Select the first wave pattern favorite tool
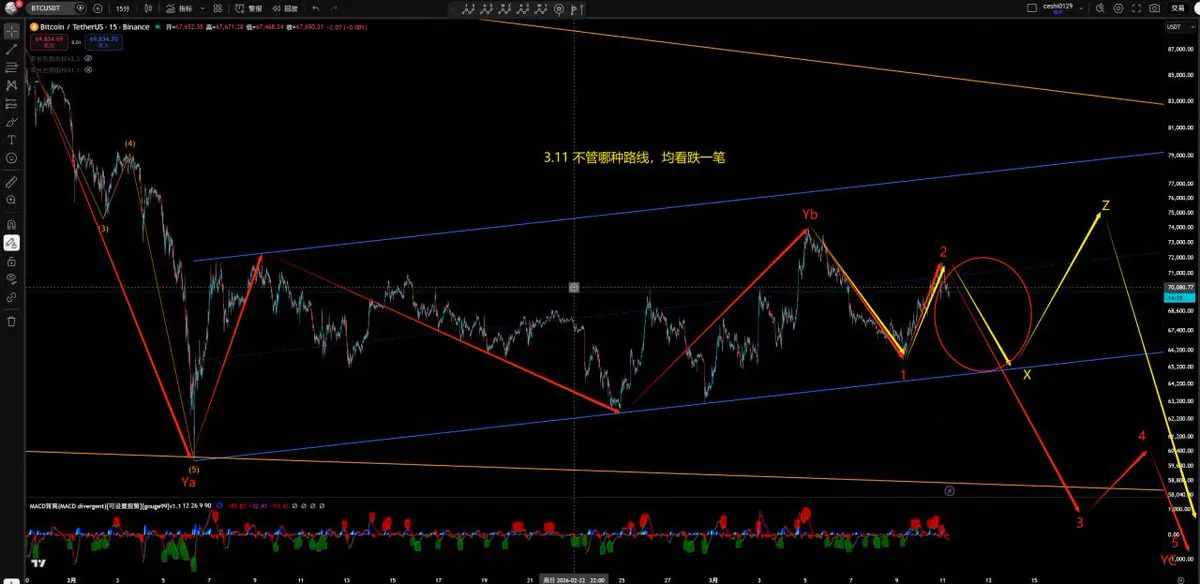The width and height of the screenshot is (1200, 584). click(x=468, y=8)
